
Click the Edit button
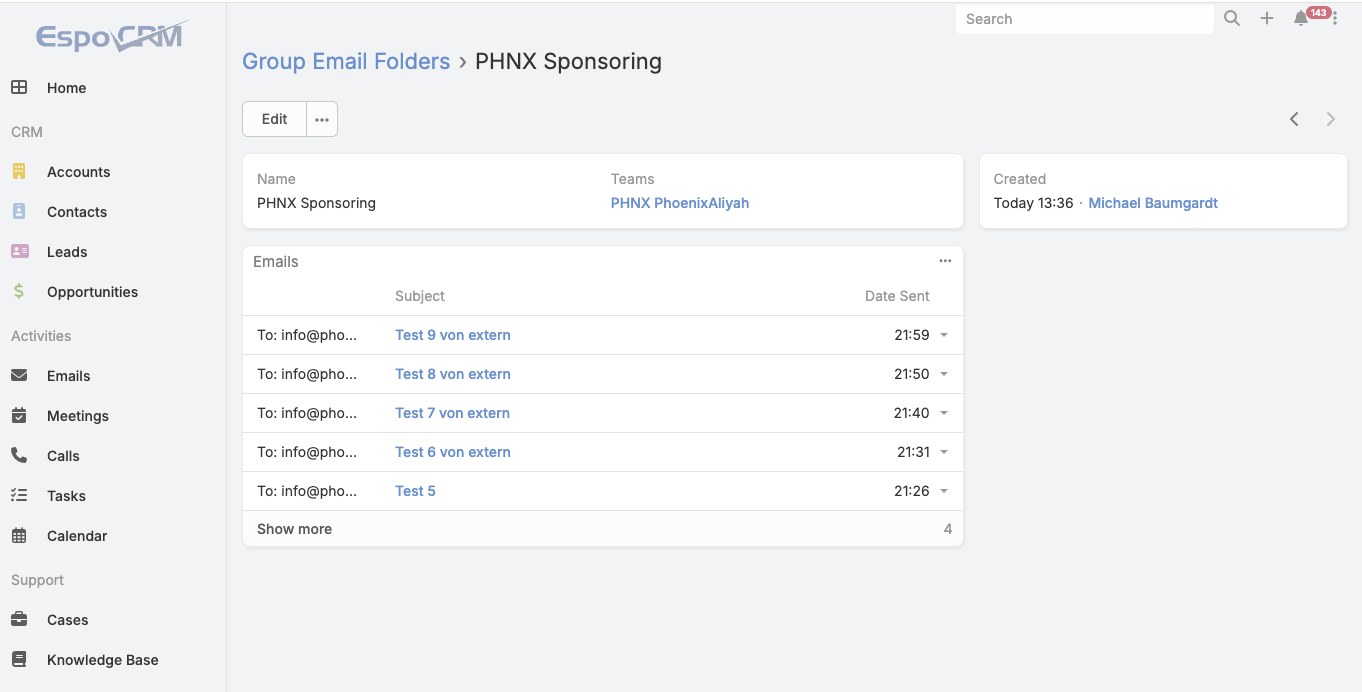coord(274,119)
